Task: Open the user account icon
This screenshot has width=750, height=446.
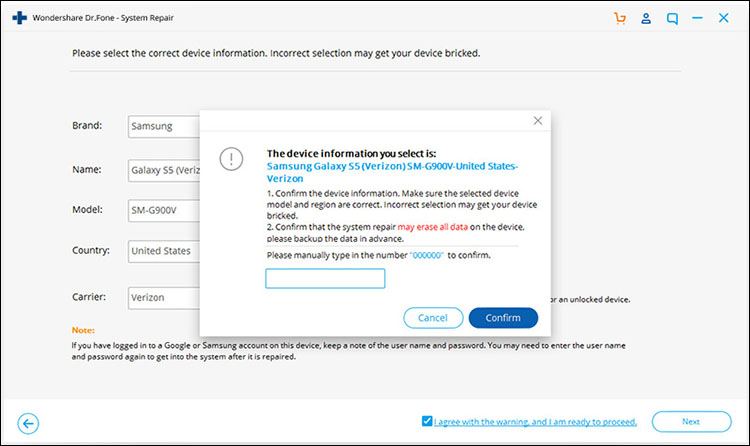Action: click(646, 18)
